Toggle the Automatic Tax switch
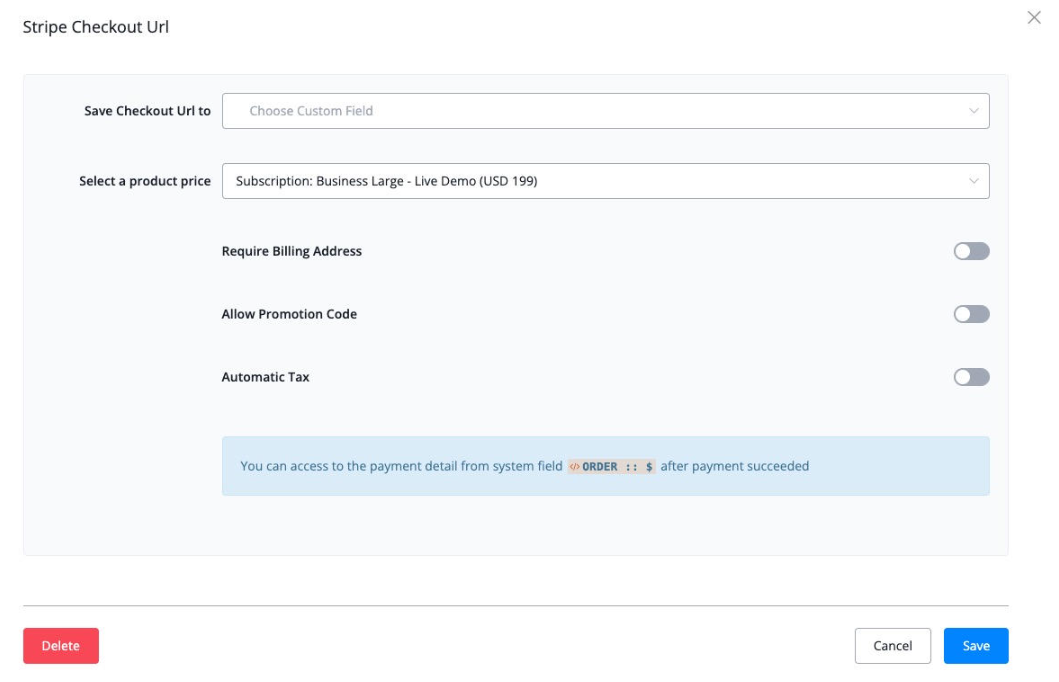Image resolution: width=1059 pixels, height=682 pixels. pyautogui.click(x=970, y=377)
